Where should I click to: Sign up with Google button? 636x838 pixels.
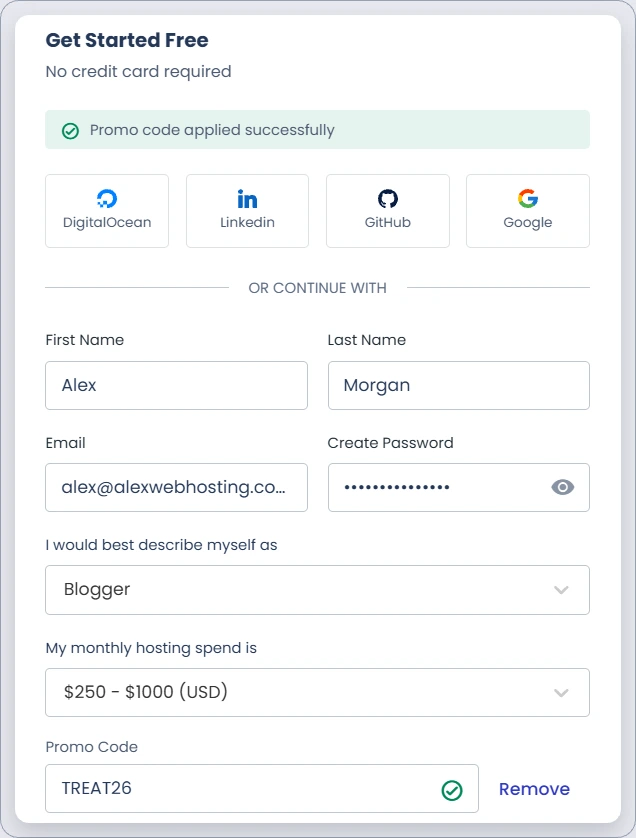pyautogui.click(x=528, y=211)
